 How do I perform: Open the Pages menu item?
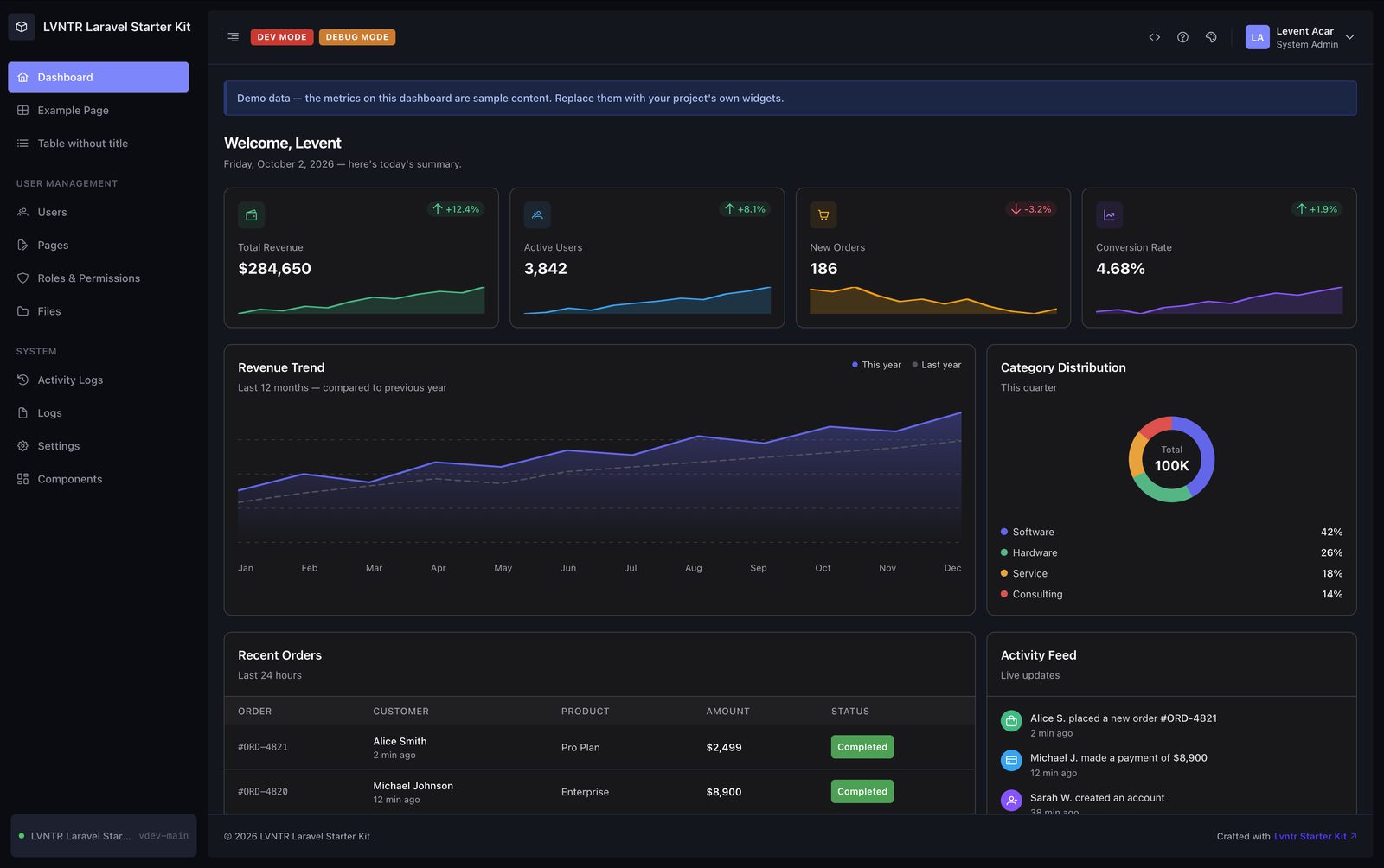click(x=99, y=245)
